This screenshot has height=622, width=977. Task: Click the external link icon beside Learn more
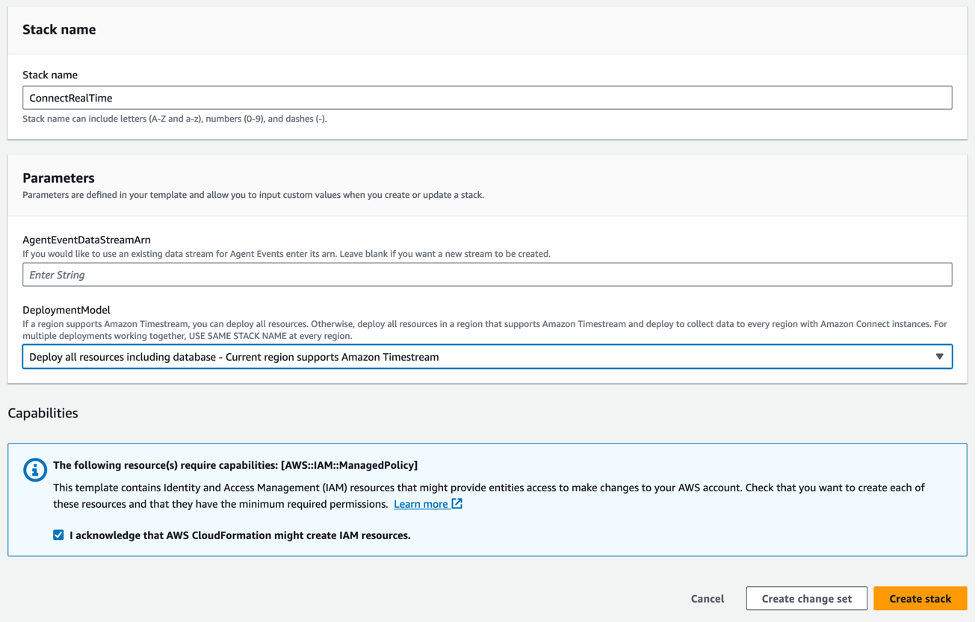click(x=457, y=504)
